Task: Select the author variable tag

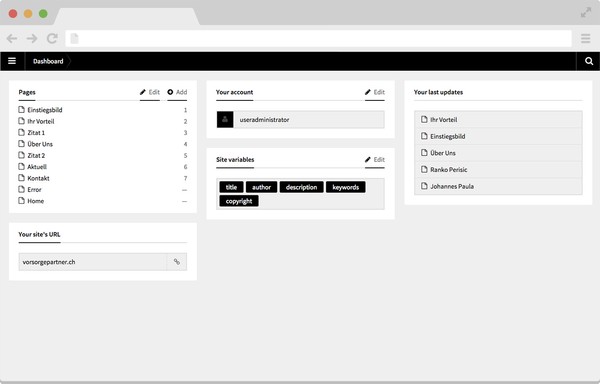Action: point(261,187)
